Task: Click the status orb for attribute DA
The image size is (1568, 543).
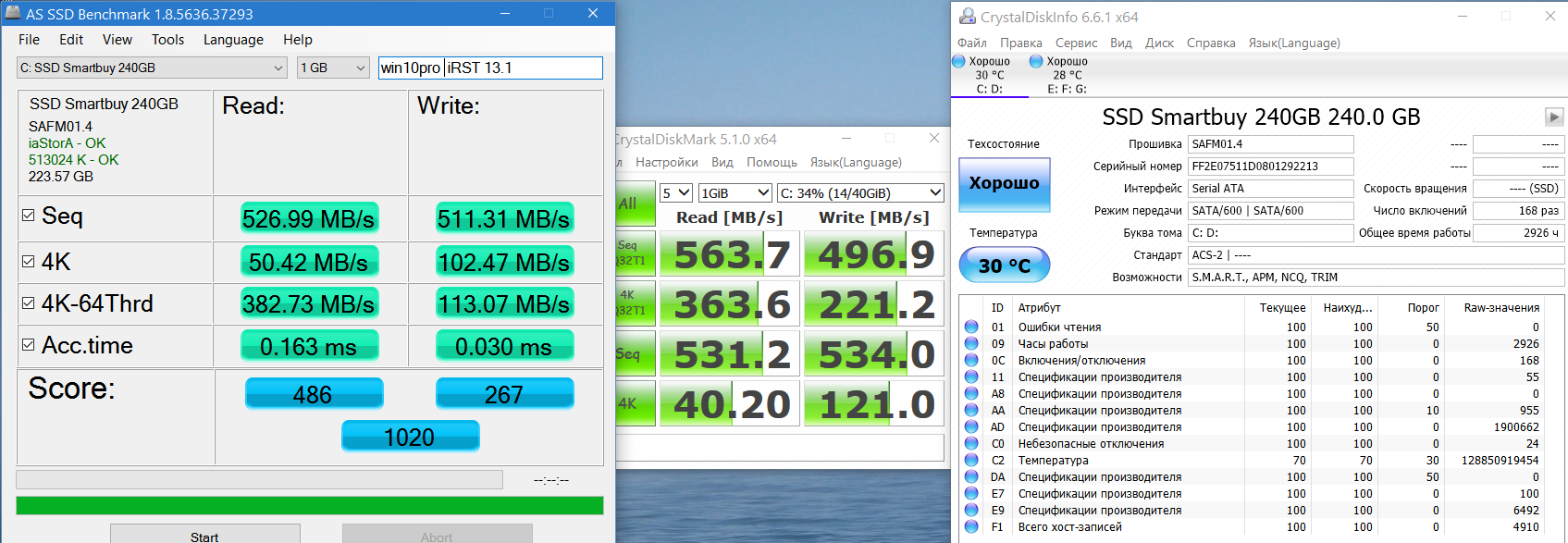Action: [x=971, y=476]
